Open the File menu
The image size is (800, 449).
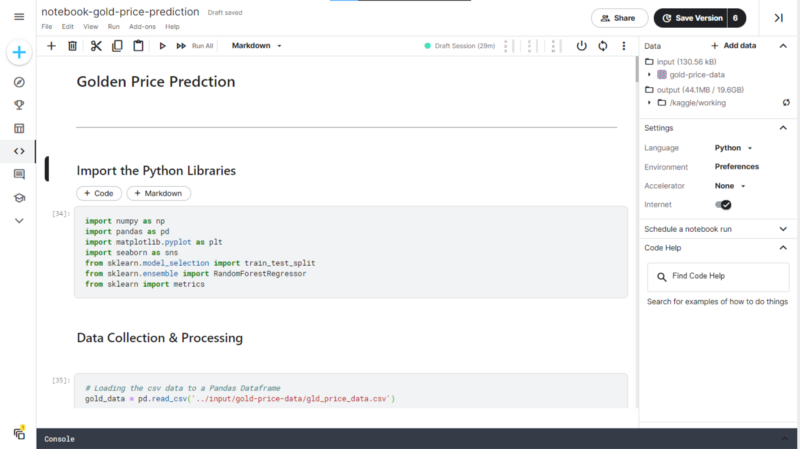pos(47,27)
